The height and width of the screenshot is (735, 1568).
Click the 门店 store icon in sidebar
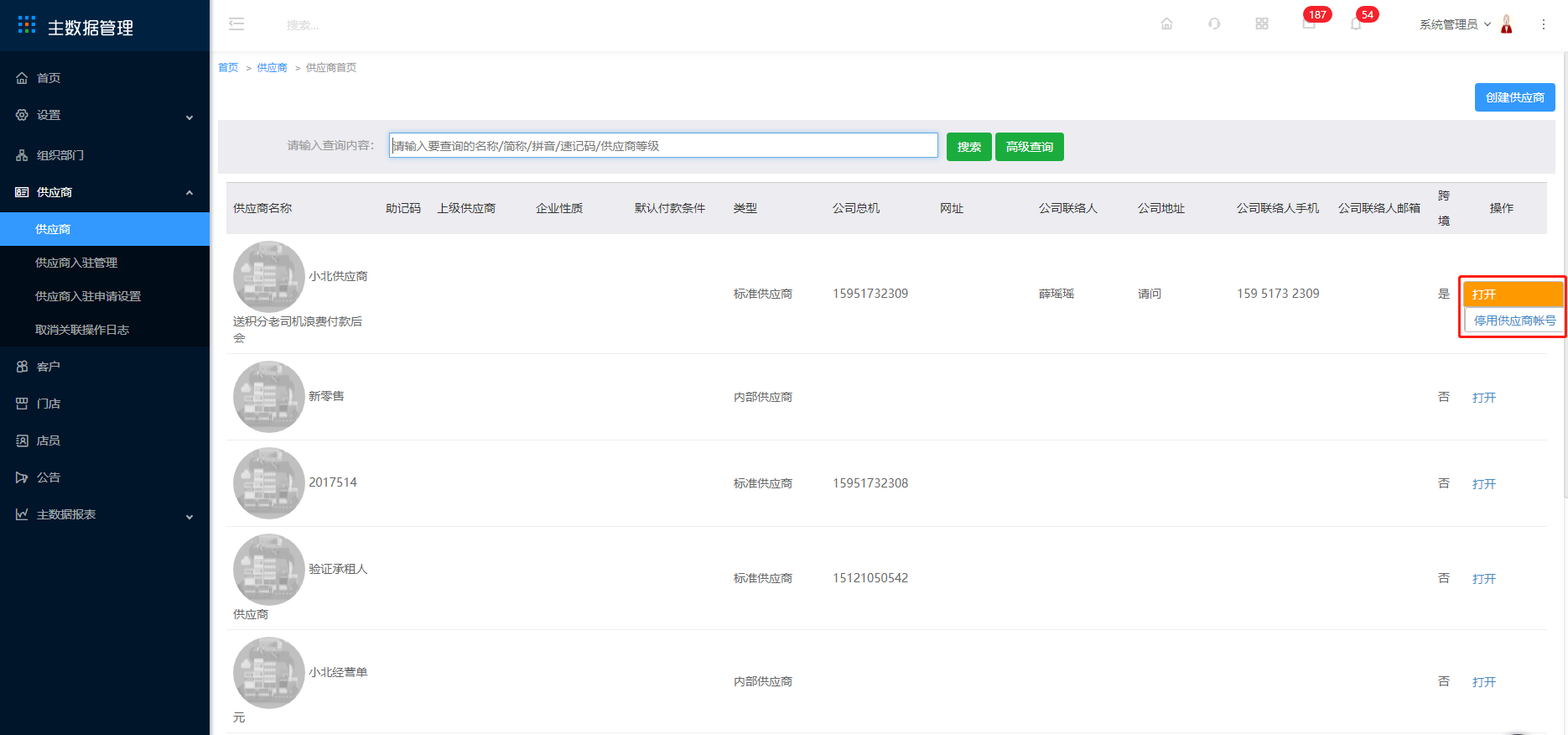(x=22, y=404)
